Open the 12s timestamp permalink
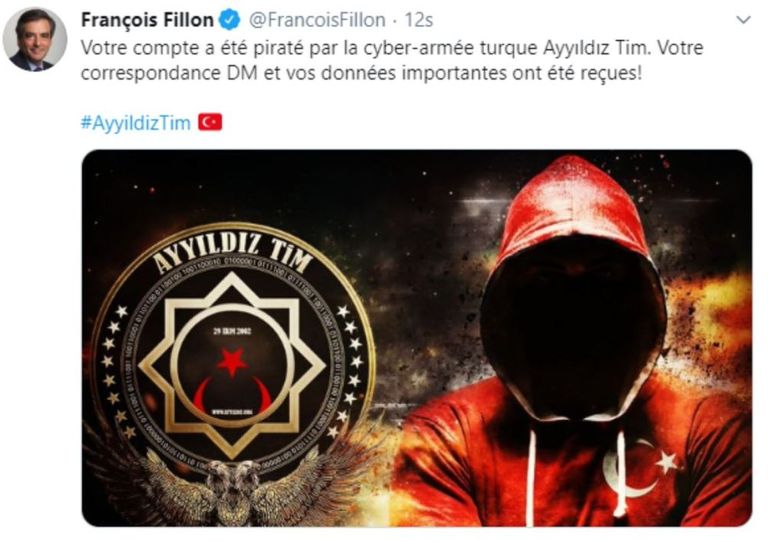Screen dimensions: 768x542 [419, 21]
